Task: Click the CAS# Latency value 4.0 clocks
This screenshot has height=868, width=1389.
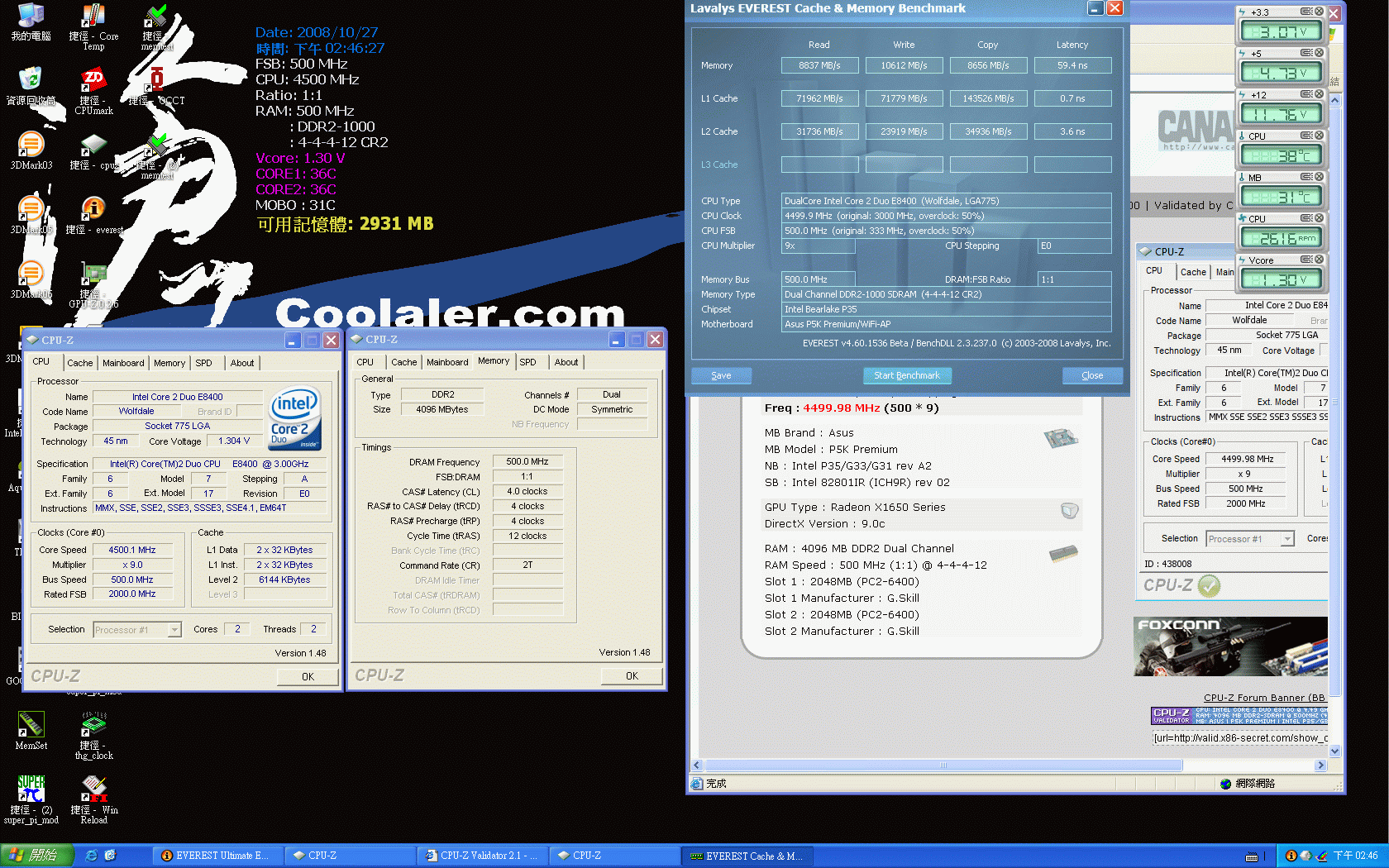Action: 527,491
